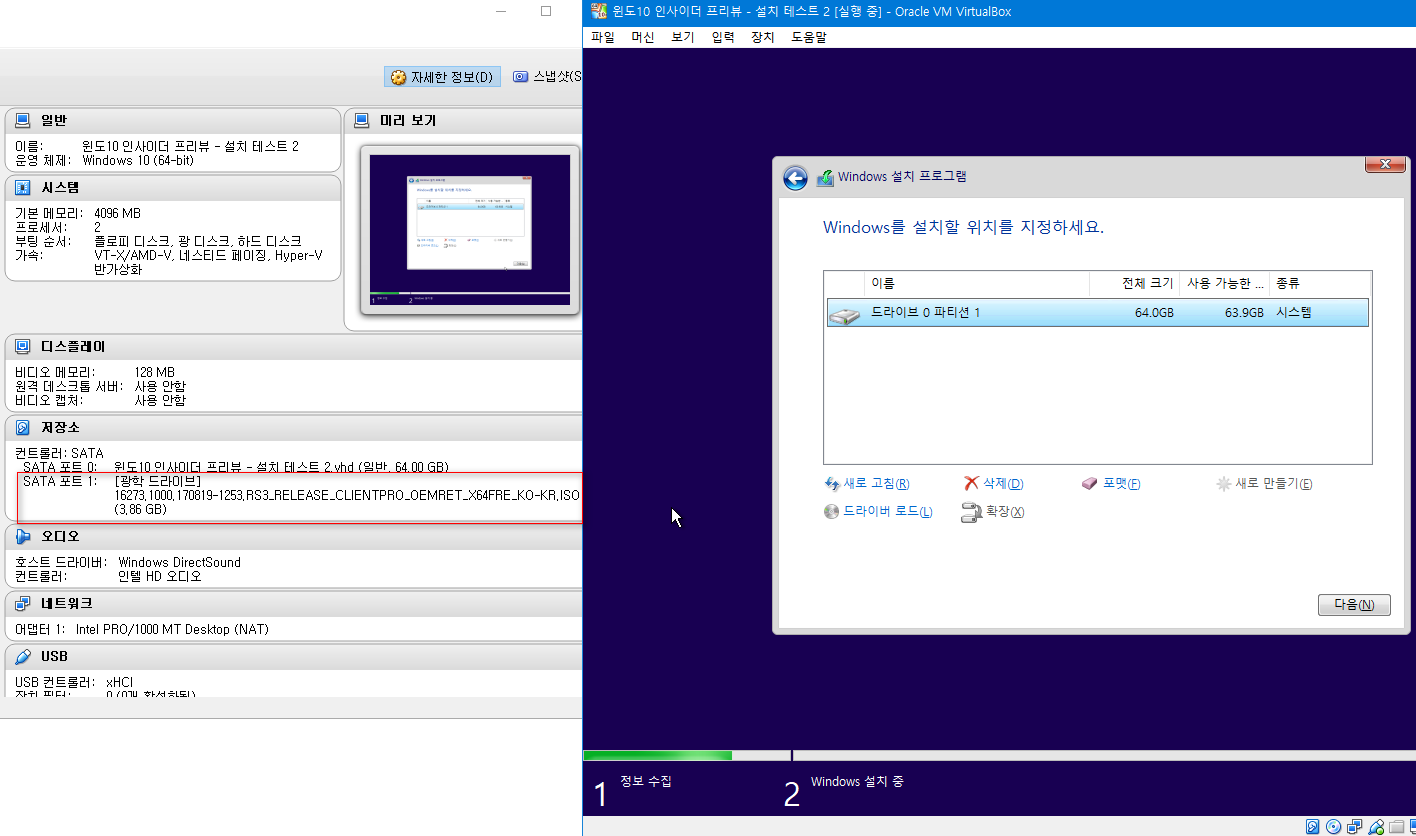
Task: Open the 도움말 menu in the VM window
Action: click(809, 37)
